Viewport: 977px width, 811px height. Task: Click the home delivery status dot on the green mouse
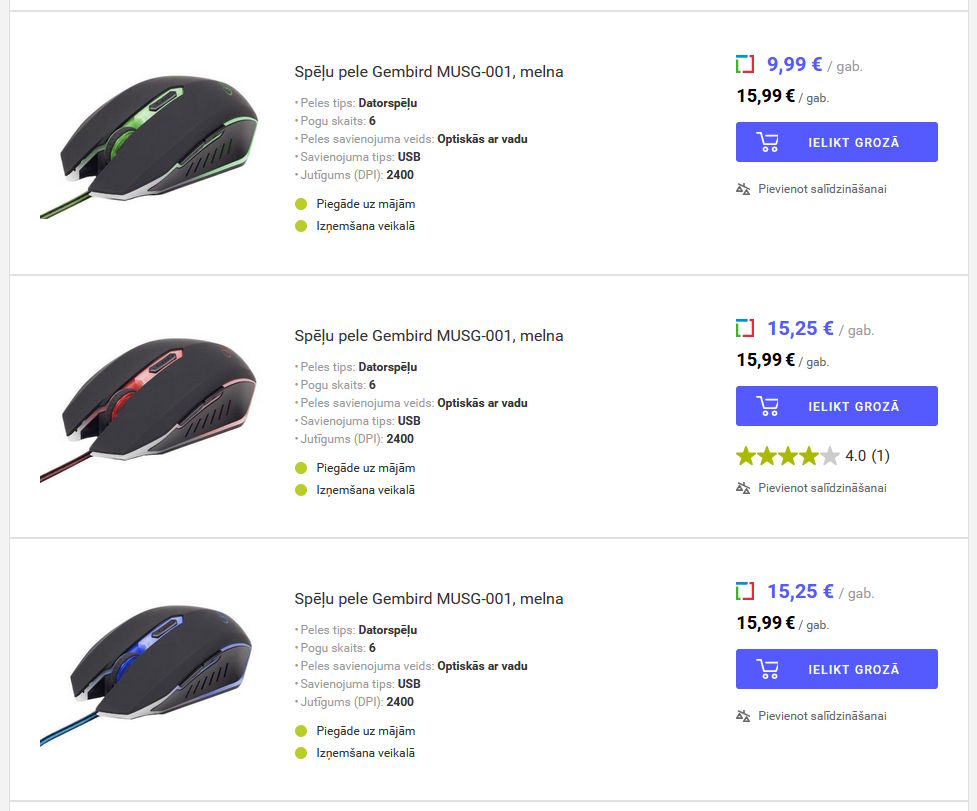pos(301,204)
